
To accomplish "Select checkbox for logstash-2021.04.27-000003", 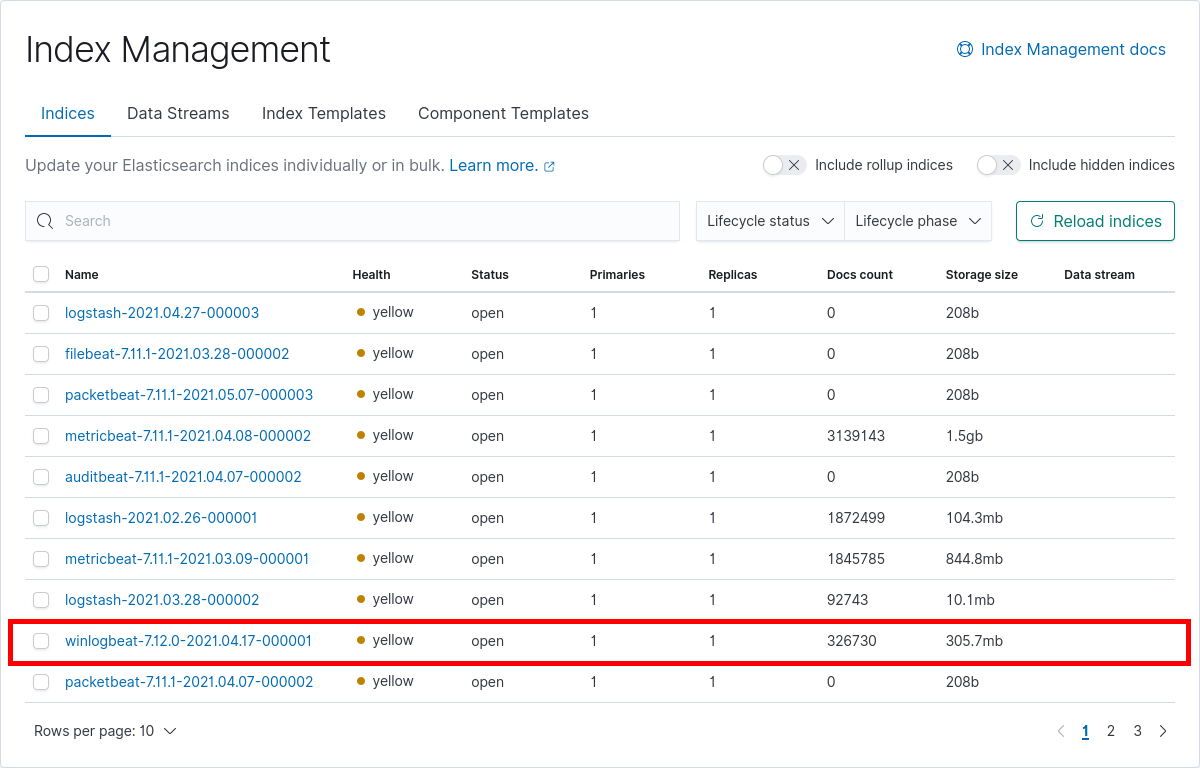I will tap(41, 313).
